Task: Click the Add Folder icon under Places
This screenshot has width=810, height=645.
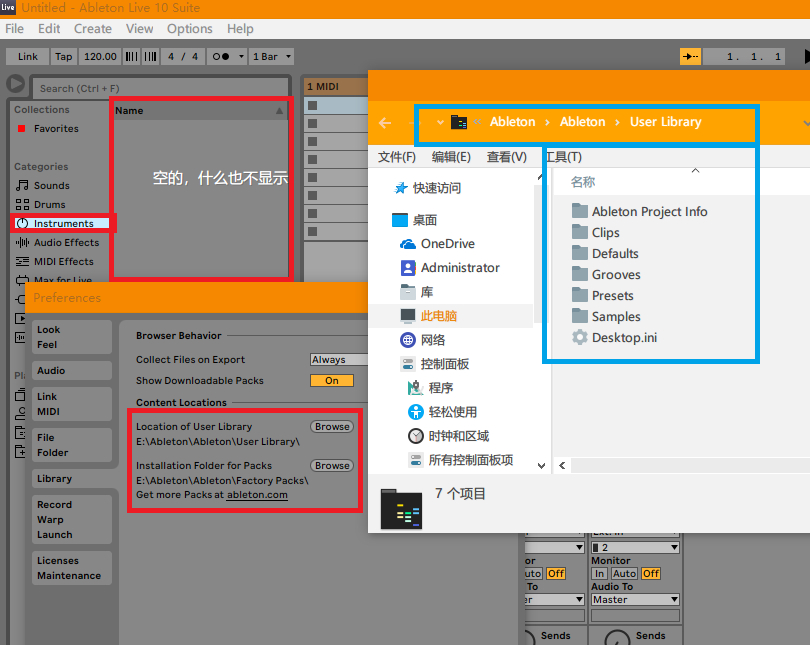Action: coord(21,451)
